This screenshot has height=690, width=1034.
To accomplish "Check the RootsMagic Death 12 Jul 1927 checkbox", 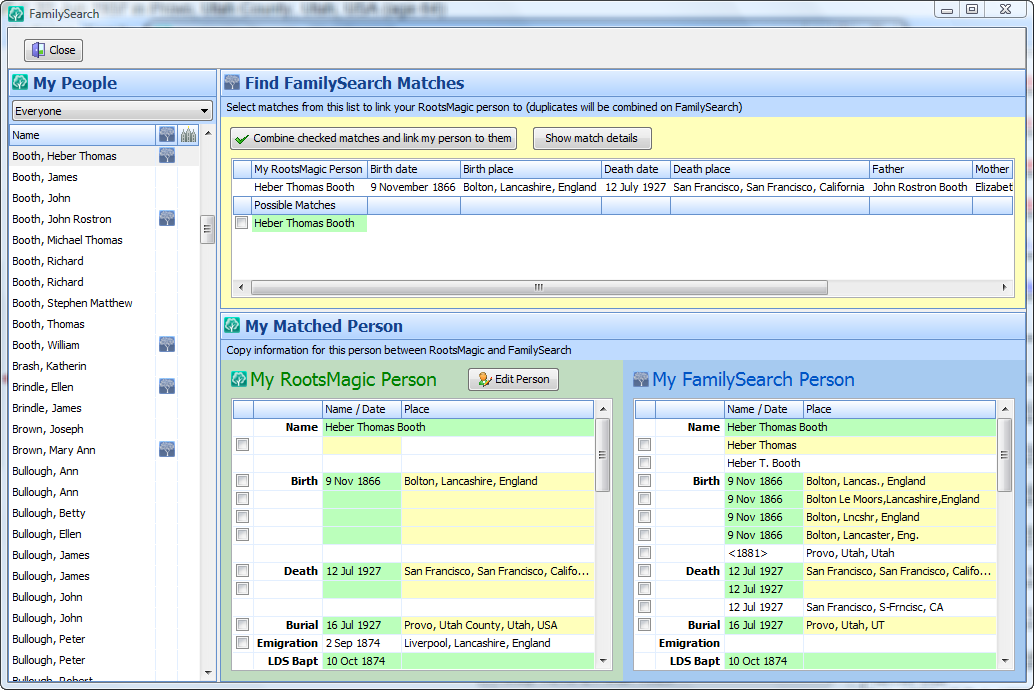I will [x=243, y=571].
